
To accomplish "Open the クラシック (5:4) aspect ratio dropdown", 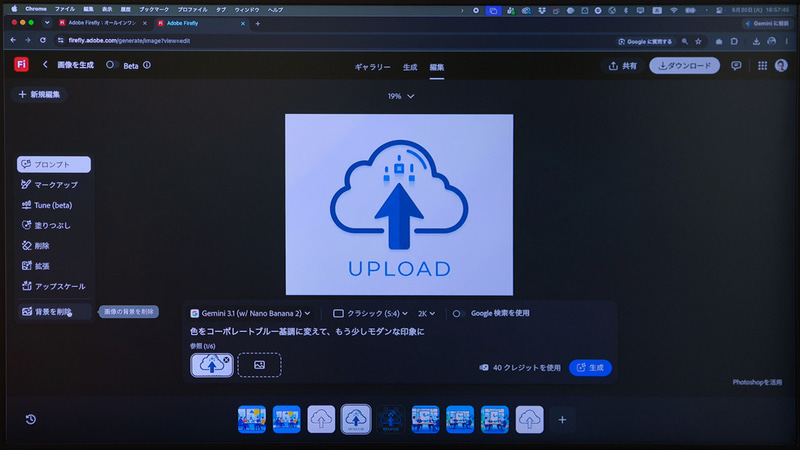I will click(370, 313).
